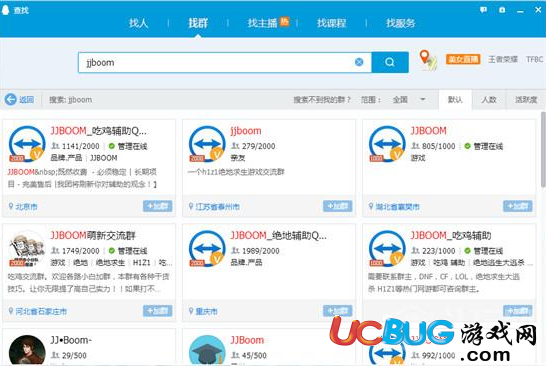
Task: Clear the search text with the X icon
Action: click(x=359, y=62)
